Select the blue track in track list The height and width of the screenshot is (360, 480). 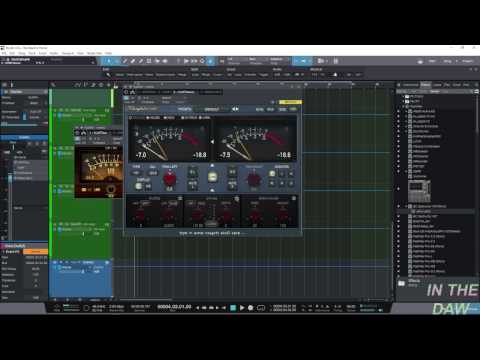(x=81, y=279)
